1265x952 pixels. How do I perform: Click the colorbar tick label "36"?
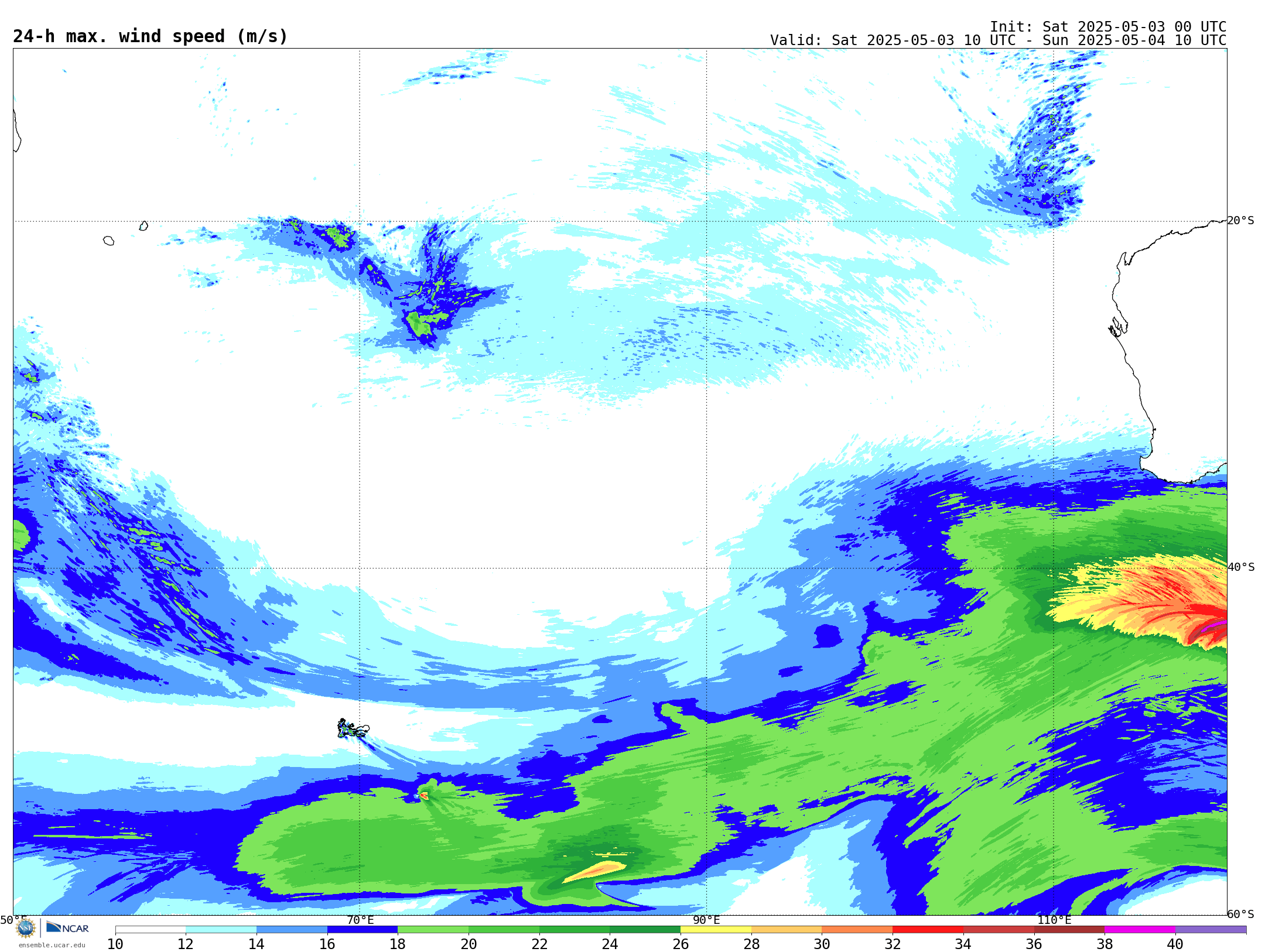[1034, 944]
